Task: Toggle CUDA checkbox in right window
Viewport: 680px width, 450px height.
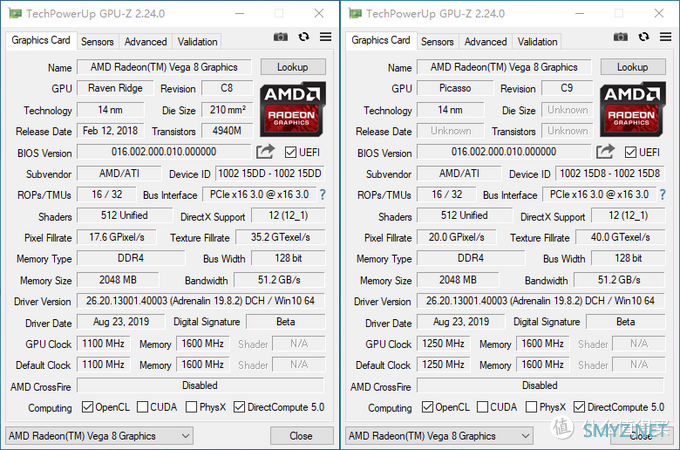Action: (x=482, y=407)
